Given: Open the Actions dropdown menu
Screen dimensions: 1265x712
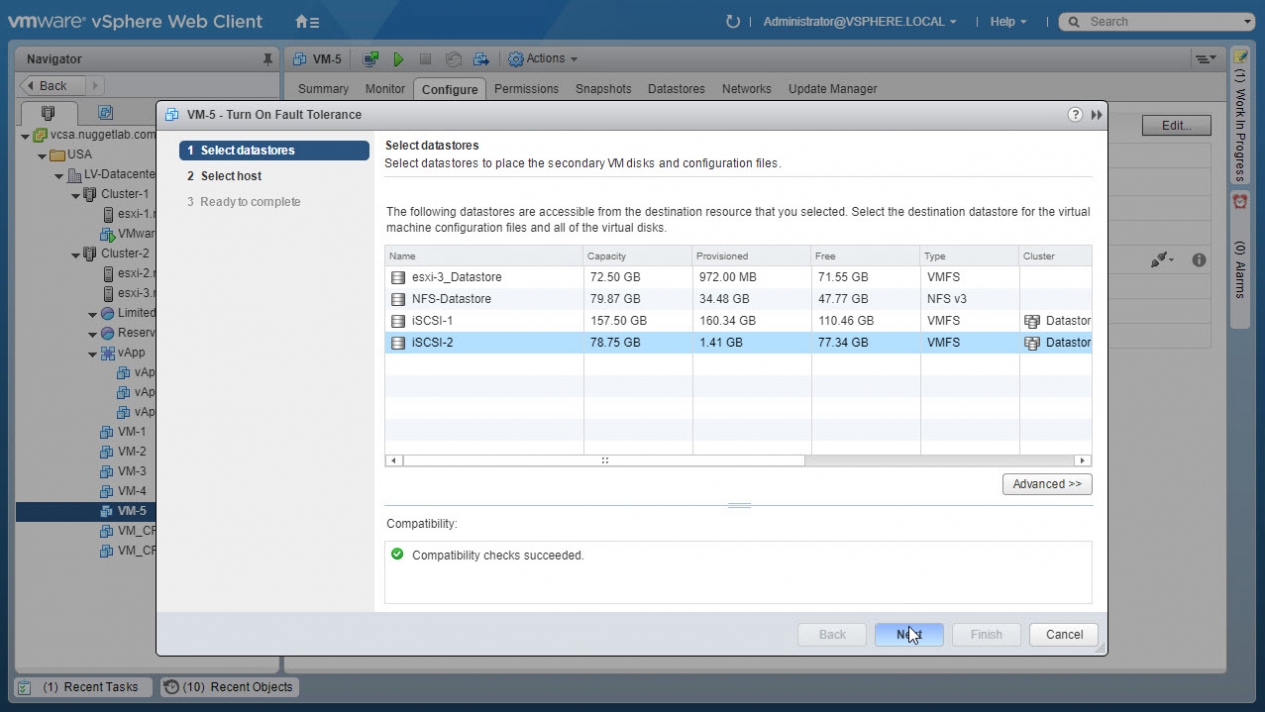Looking at the screenshot, I should pyautogui.click(x=543, y=59).
